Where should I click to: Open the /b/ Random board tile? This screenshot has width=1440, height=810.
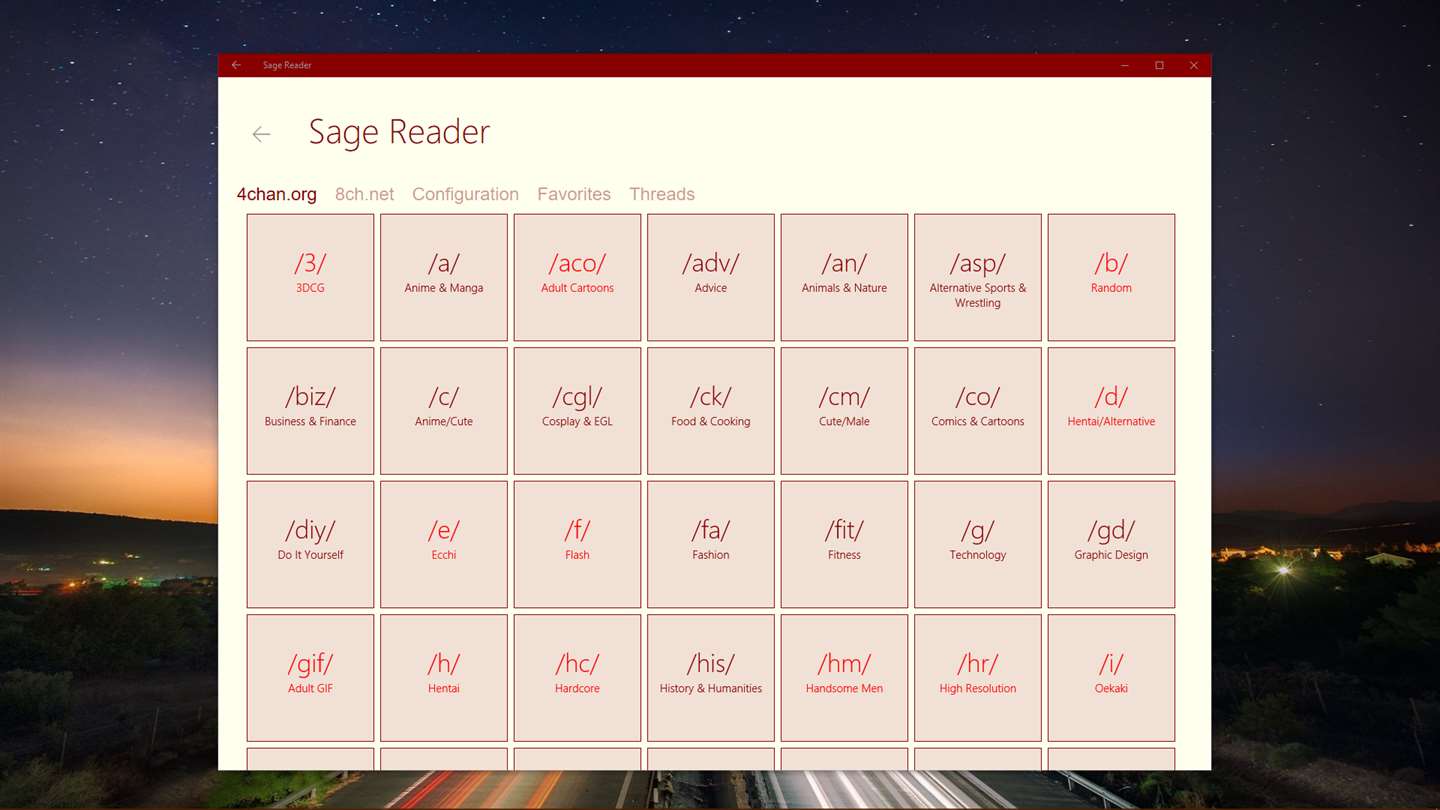click(1111, 277)
